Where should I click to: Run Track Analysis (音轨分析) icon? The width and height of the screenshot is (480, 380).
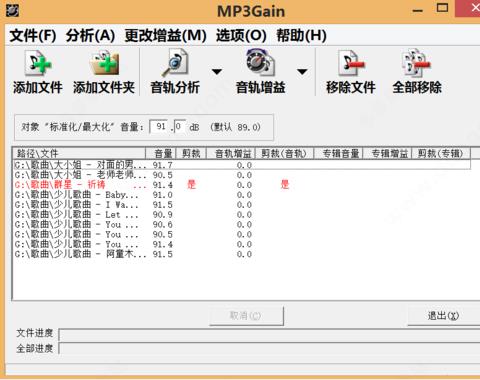[175, 63]
